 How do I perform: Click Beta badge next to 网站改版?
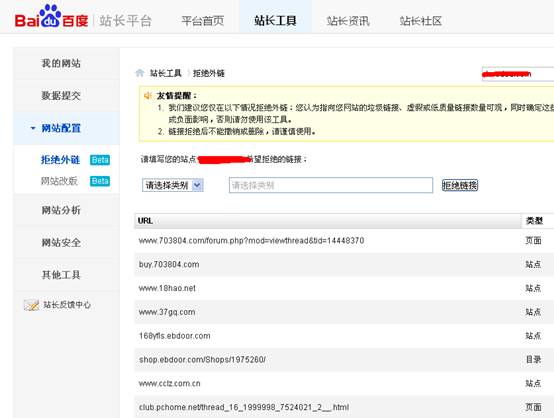point(100,181)
